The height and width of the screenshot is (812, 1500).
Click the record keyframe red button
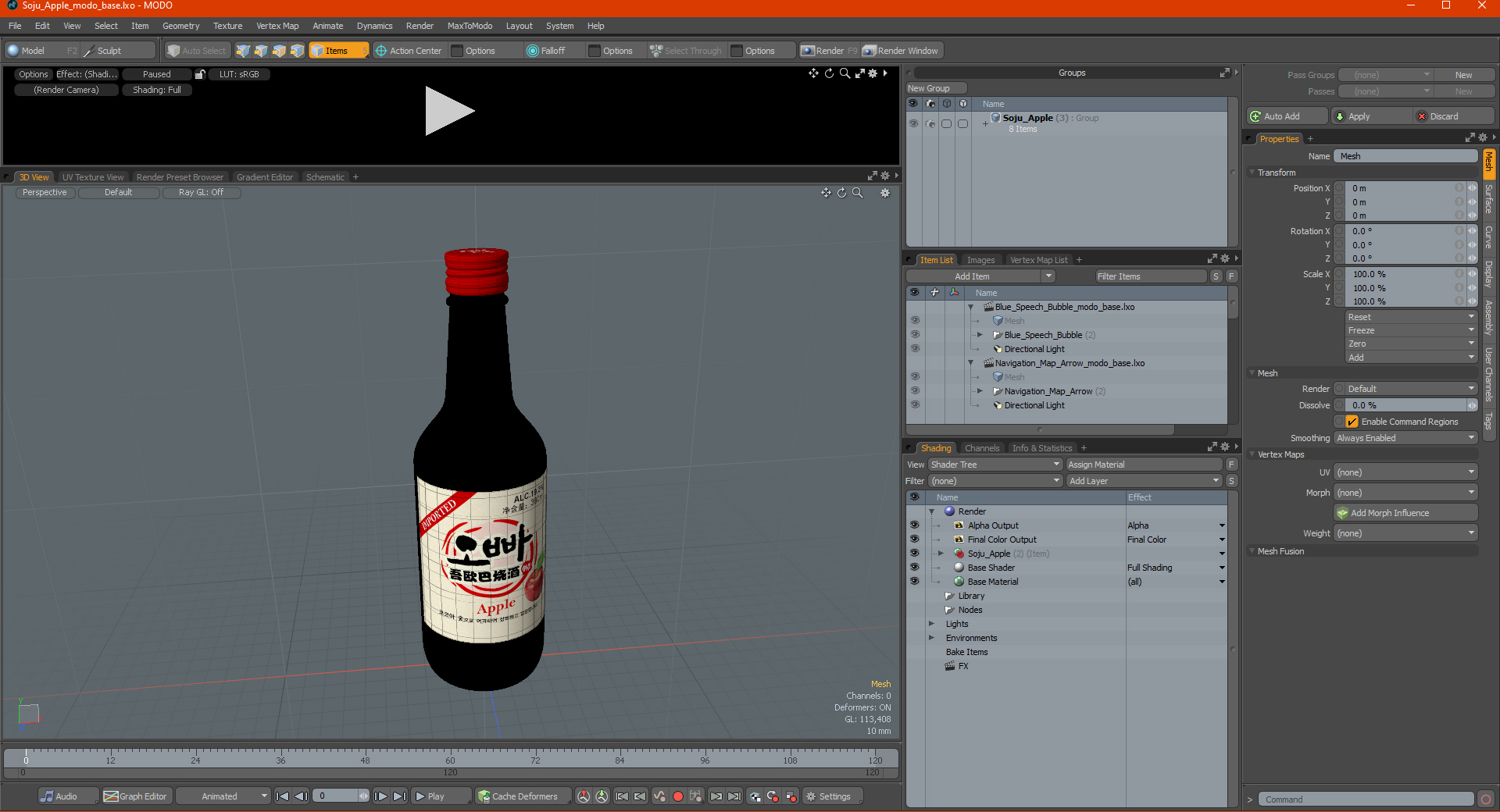pyautogui.click(x=678, y=796)
